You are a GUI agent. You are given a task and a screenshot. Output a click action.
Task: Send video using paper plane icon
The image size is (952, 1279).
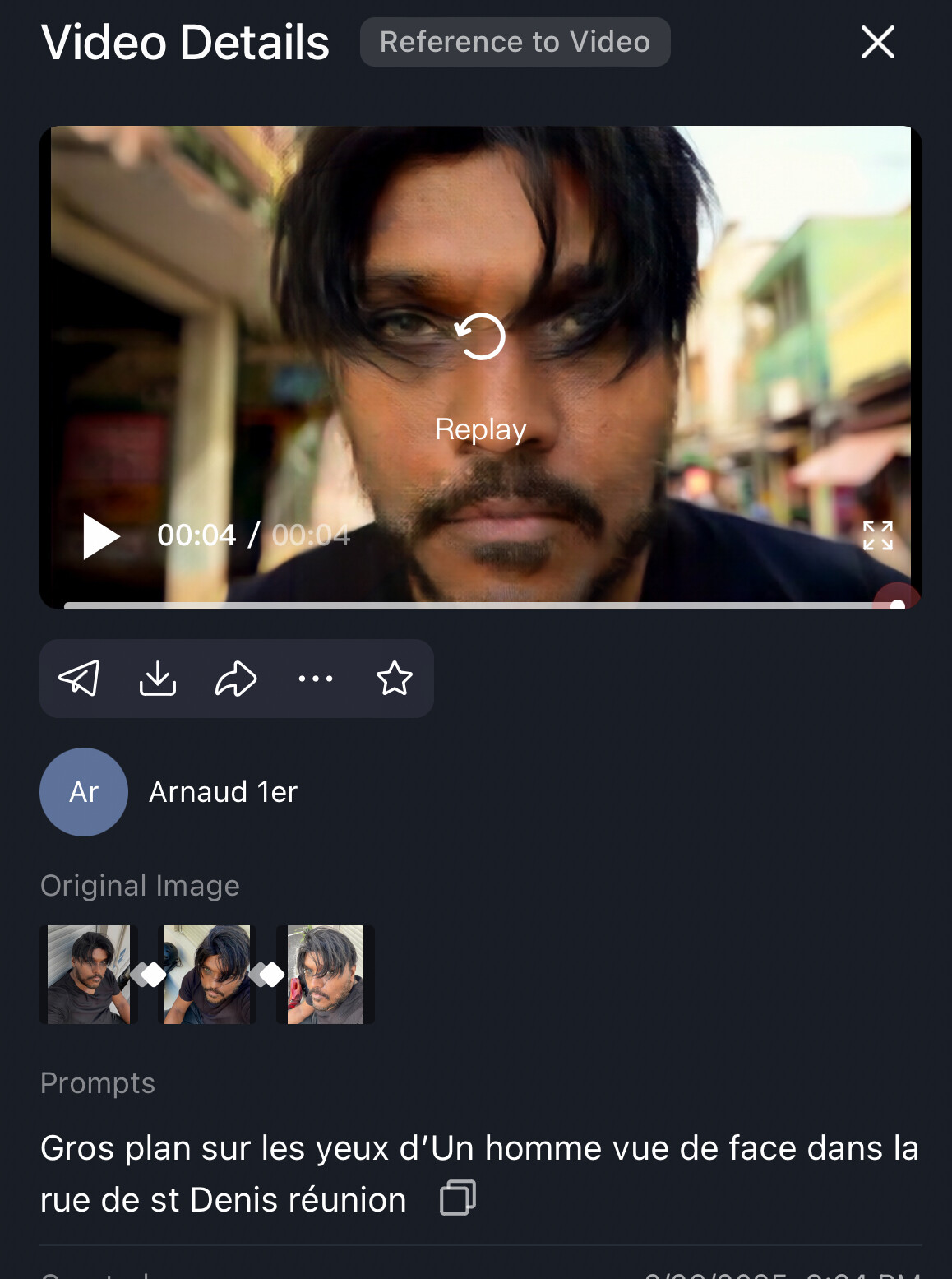[x=79, y=679]
